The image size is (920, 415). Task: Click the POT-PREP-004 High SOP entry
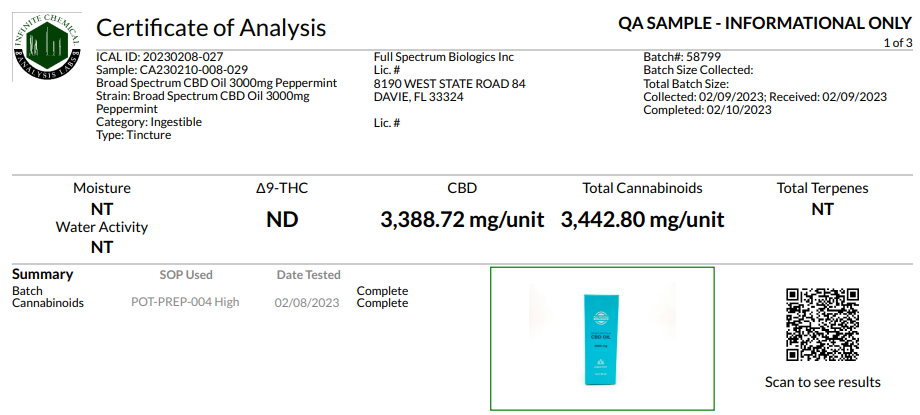[x=185, y=302]
